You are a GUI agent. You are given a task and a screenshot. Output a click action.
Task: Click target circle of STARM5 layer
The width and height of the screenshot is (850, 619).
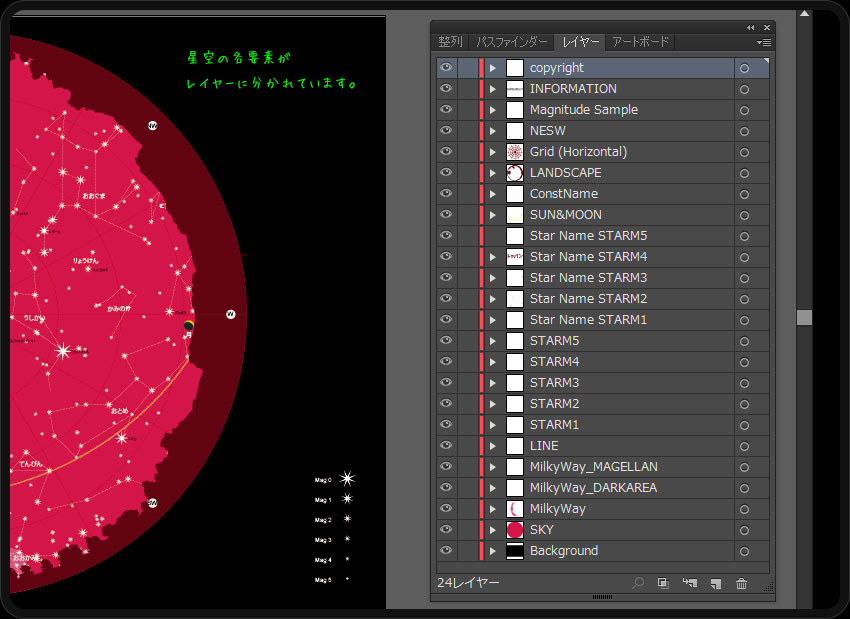pyautogui.click(x=744, y=341)
